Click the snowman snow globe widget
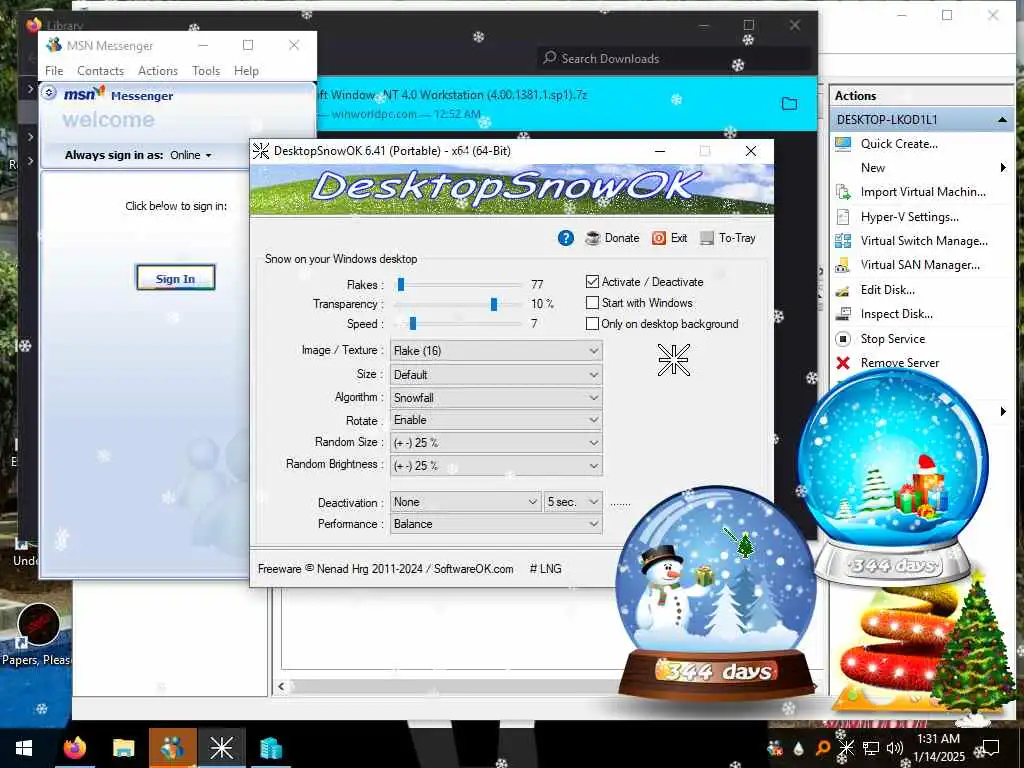This screenshot has width=1024, height=768. (715, 593)
